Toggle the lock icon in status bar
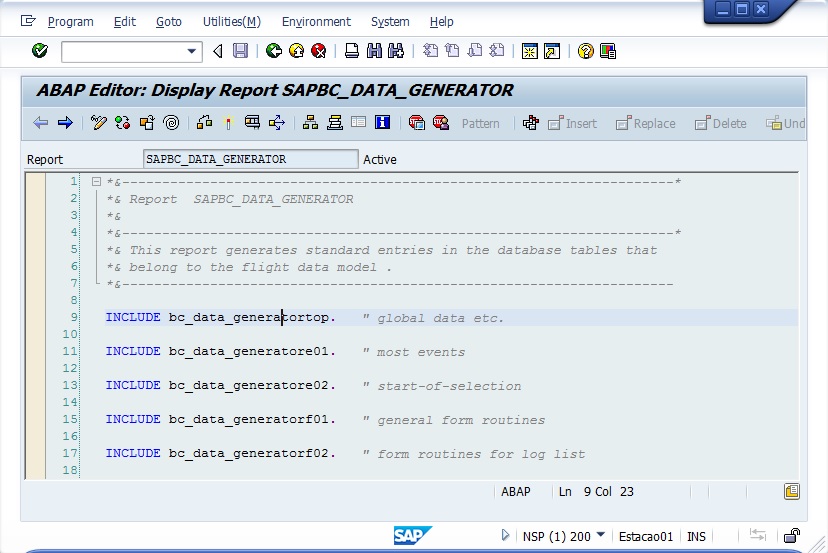Image resolution: width=828 pixels, height=553 pixels. point(791,536)
